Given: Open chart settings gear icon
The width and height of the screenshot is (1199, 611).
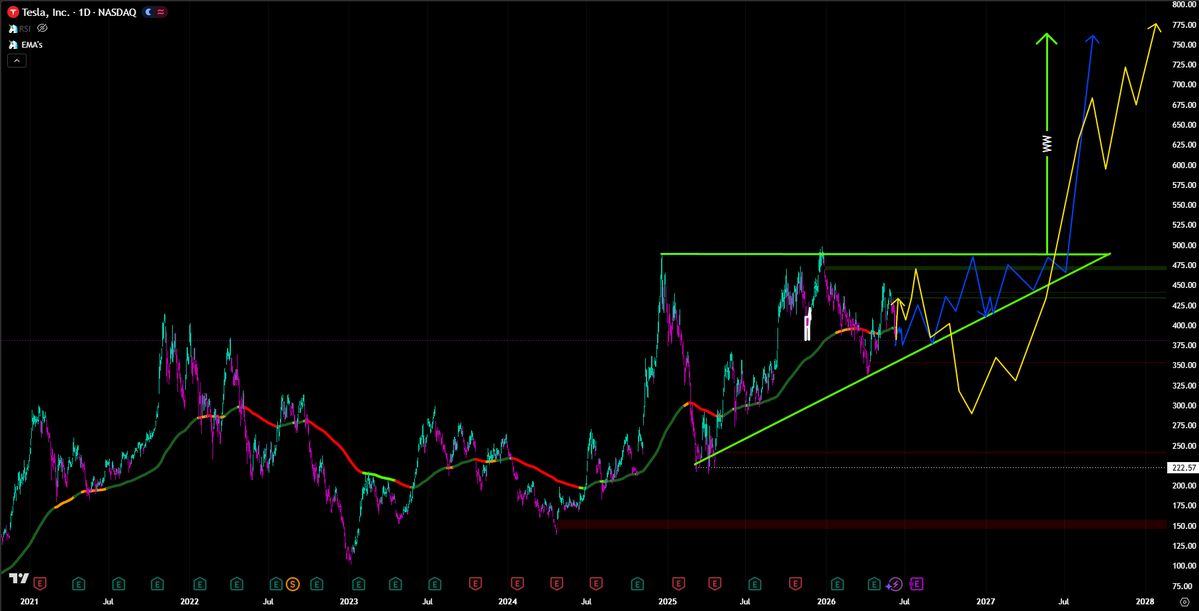Looking at the screenshot, I should point(1184,602).
